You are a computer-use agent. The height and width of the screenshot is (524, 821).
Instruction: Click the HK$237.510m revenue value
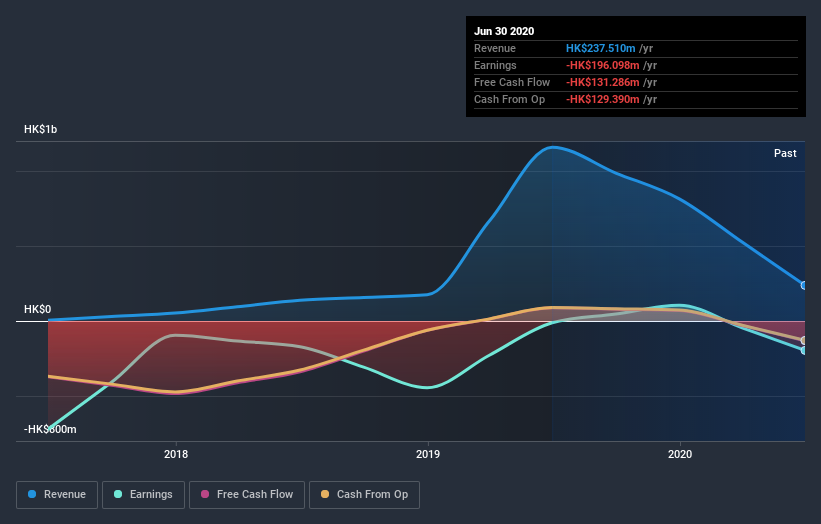pos(601,48)
